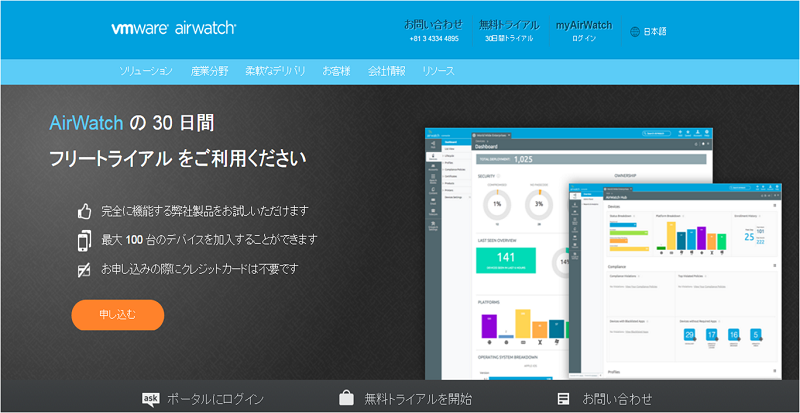The height and width of the screenshot is (413, 800).
Task: Click the briefcase free trial icon
Action: 346,398
